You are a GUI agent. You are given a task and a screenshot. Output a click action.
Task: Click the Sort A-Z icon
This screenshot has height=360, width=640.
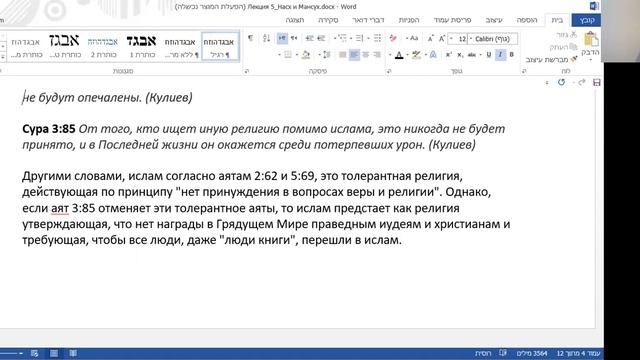pyautogui.click(x=267, y=38)
